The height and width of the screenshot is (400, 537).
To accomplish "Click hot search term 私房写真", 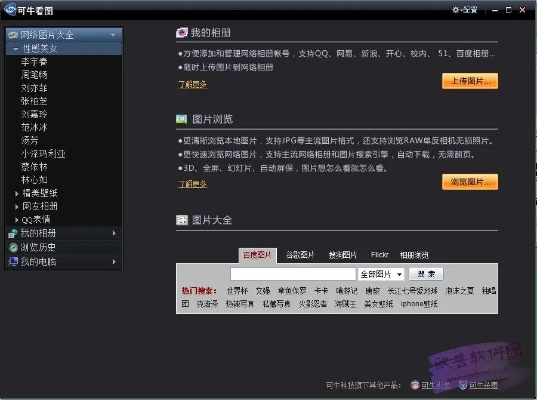I will coord(276,304).
